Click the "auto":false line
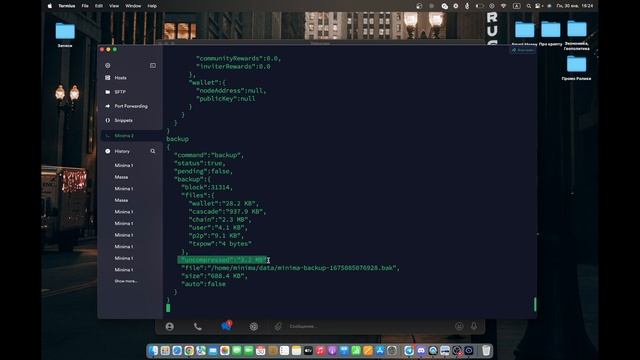The height and width of the screenshot is (360, 640). click(203, 284)
